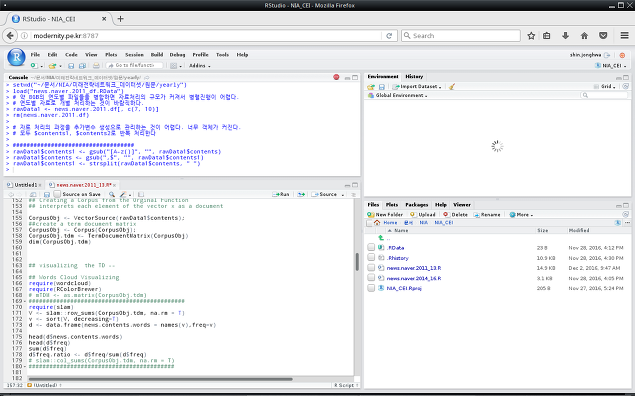
Task: Click the Home folder icon in Files breadcrumb
Action: (377, 223)
